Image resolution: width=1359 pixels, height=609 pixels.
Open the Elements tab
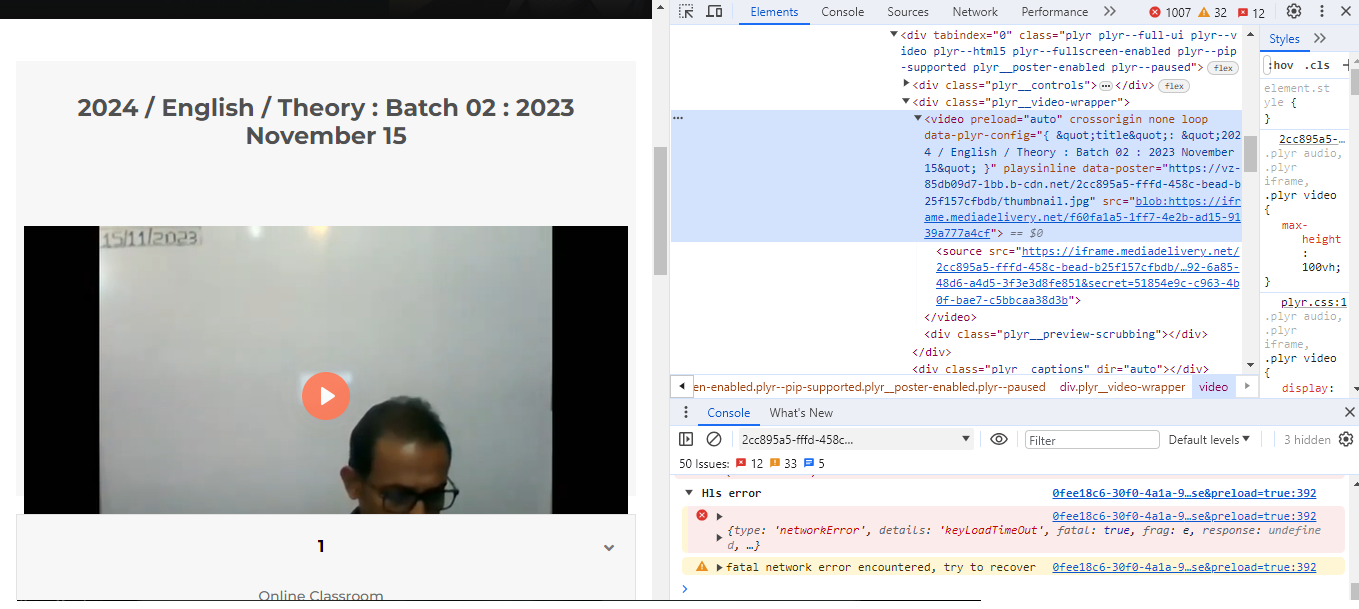point(775,12)
